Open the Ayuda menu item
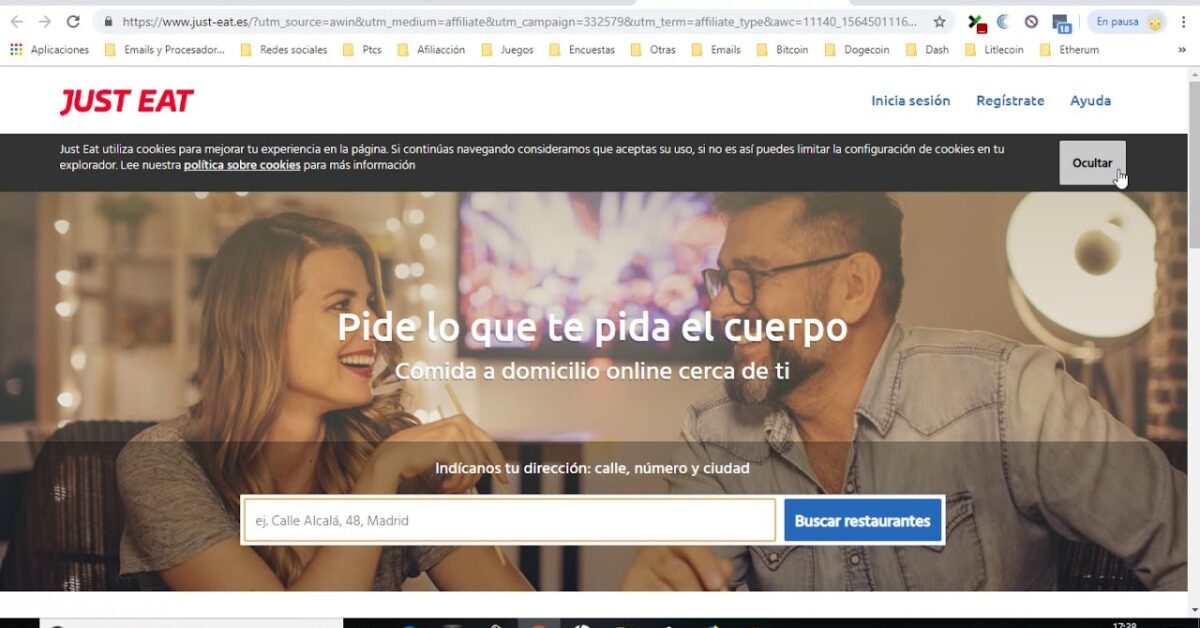 (x=1090, y=100)
